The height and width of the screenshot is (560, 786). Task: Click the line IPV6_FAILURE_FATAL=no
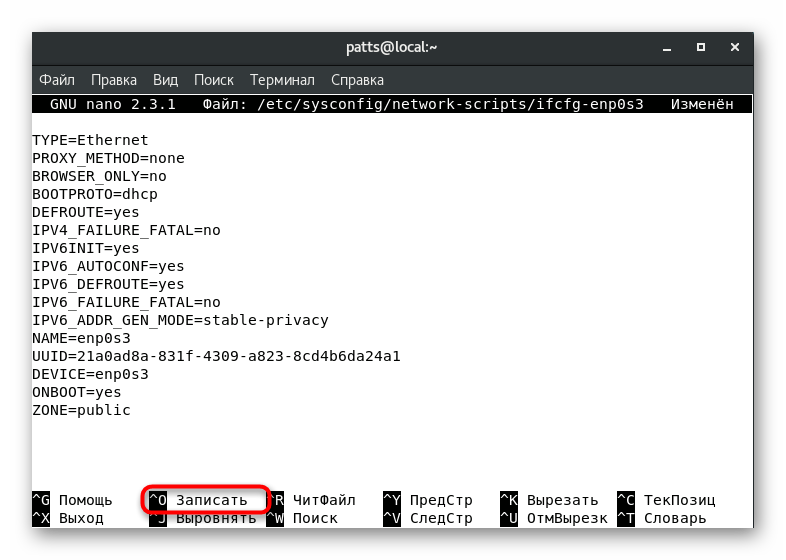(126, 302)
